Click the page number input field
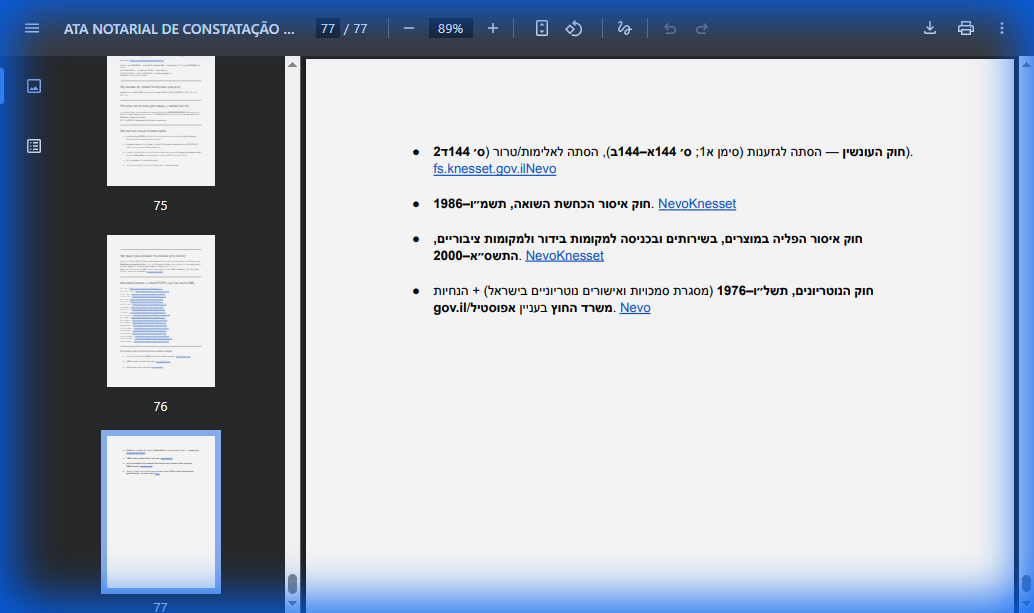Viewport: 1034px width, 613px height. point(328,28)
